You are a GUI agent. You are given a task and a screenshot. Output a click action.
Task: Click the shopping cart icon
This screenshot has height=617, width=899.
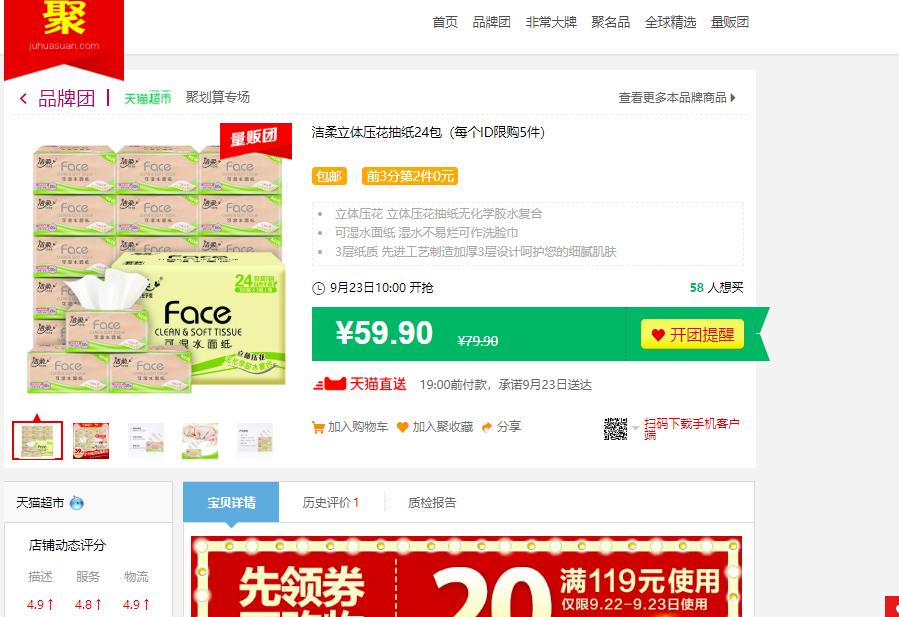318,427
